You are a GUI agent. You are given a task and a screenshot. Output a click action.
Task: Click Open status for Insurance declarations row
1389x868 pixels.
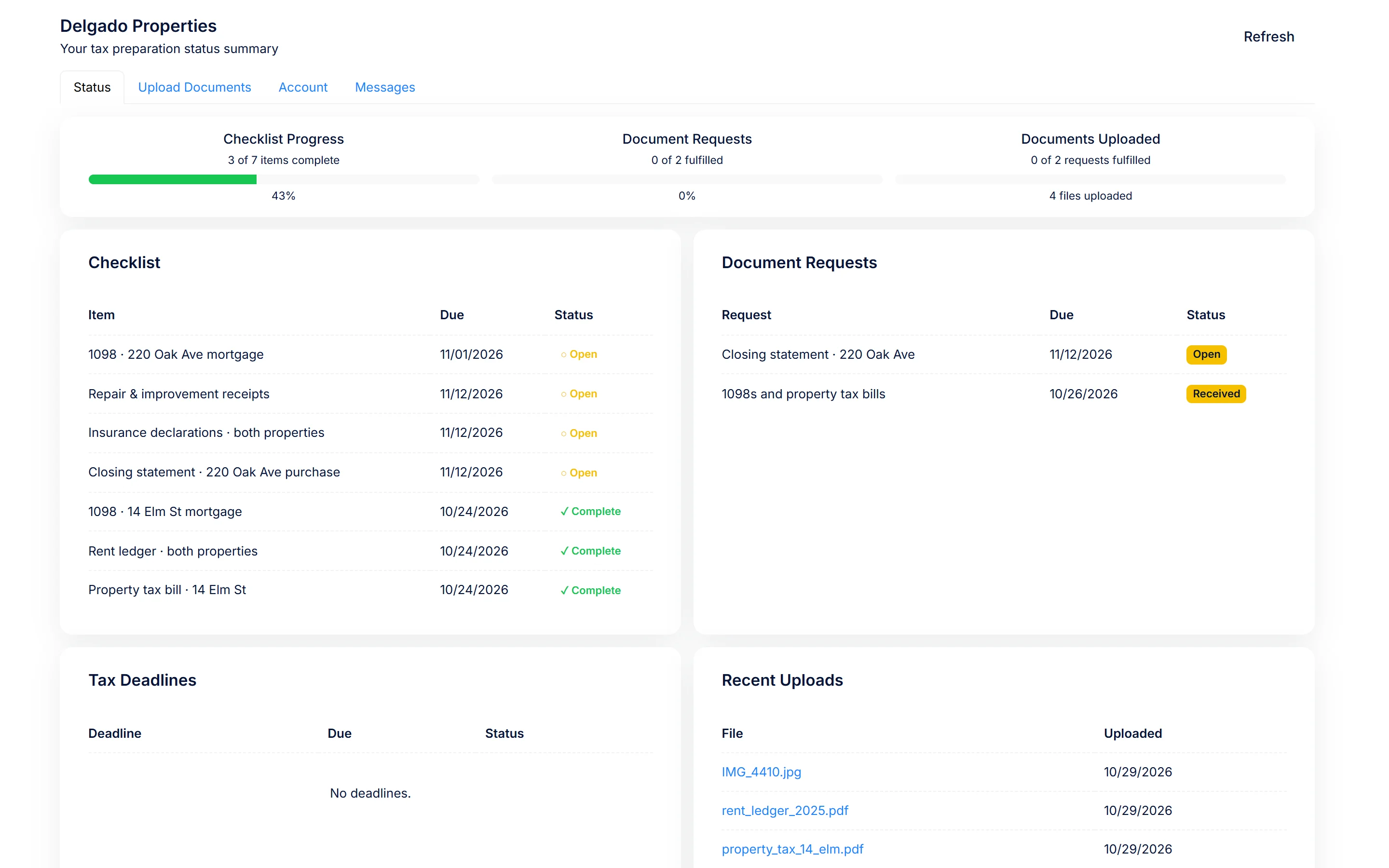click(x=579, y=434)
